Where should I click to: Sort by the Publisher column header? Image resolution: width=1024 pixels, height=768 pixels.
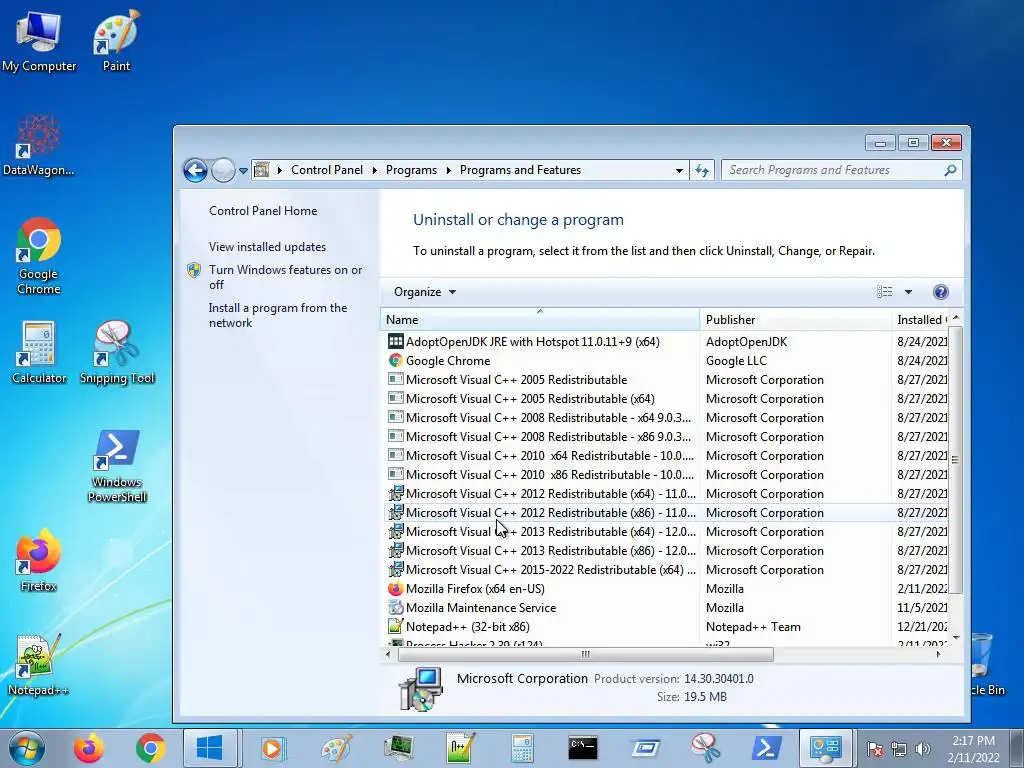pyautogui.click(x=795, y=319)
